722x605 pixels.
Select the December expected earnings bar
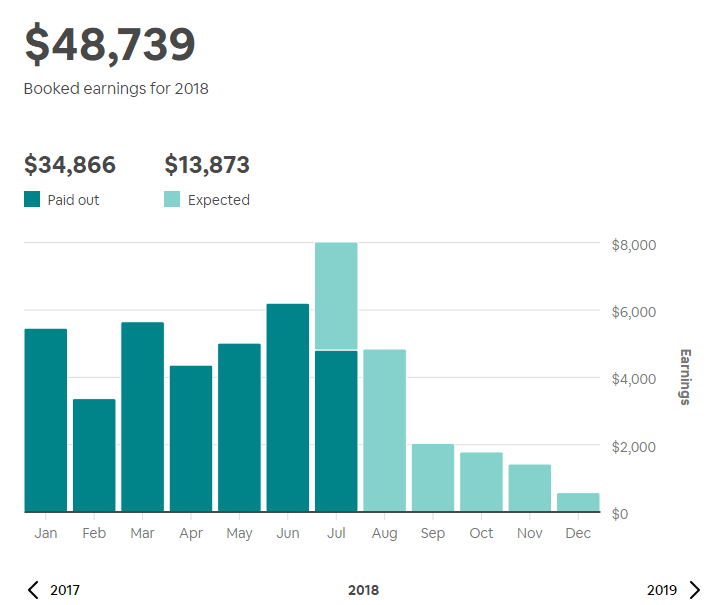(578, 502)
